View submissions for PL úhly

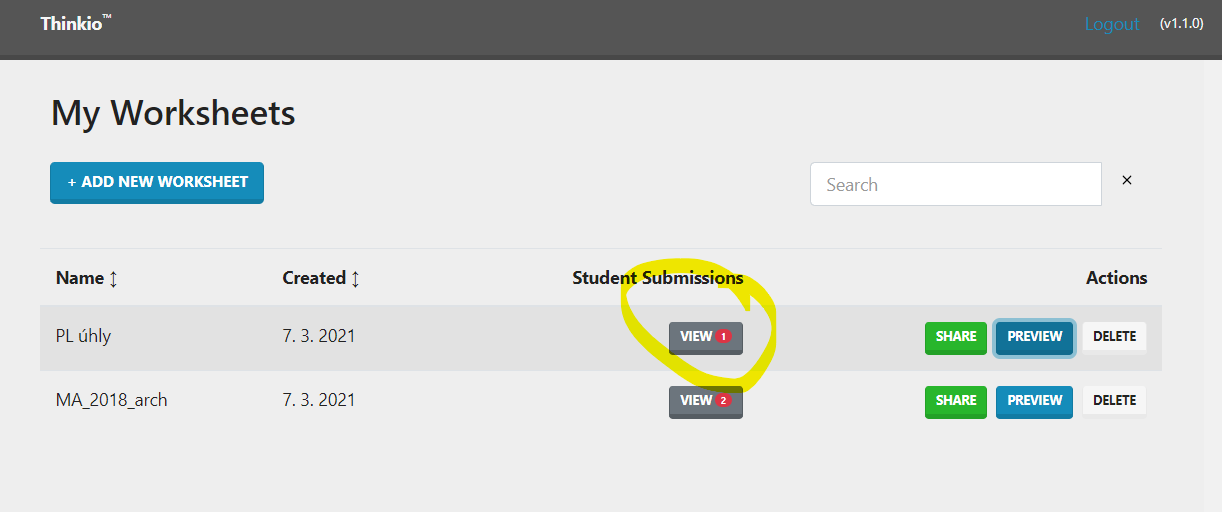pyautogui.click(x=706, y=337)
